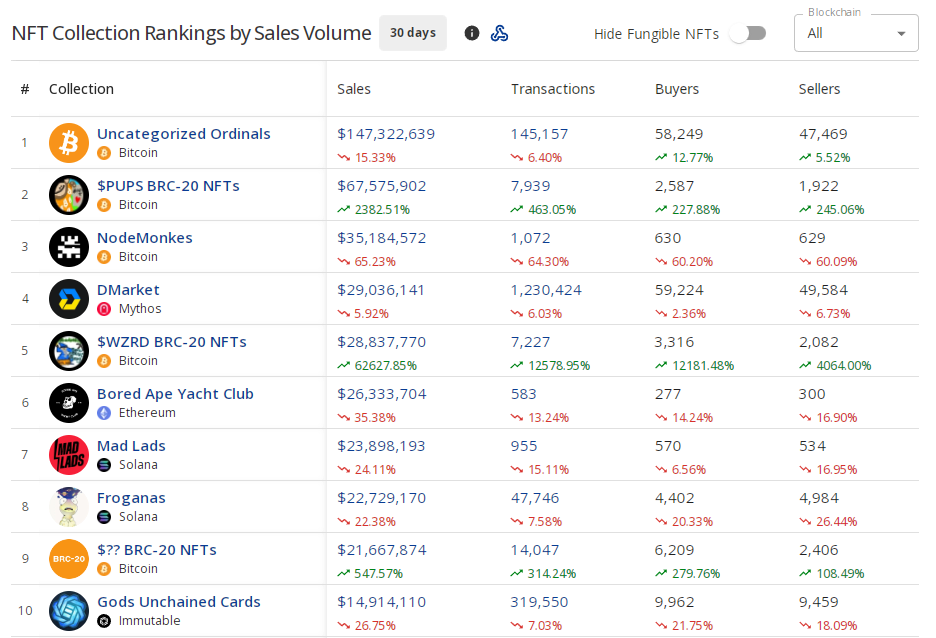Click the Transactions column header
The width and height of the screenshot is (936, 638).
coord(553,89)
